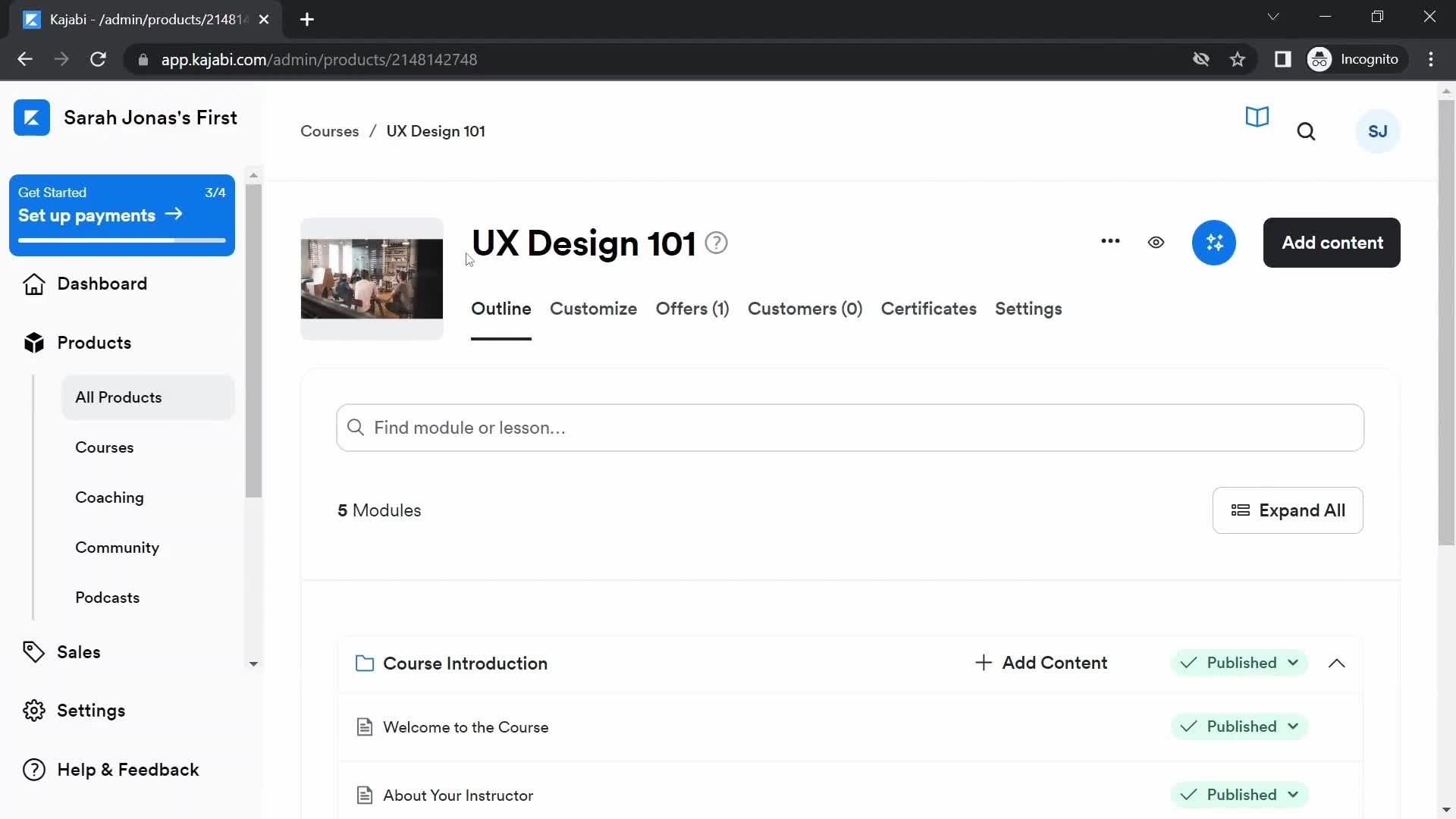Click the sidebar vertical scrollbar thumb
Viewport: 1456px width, 819px height.
[x=253, y=340]
